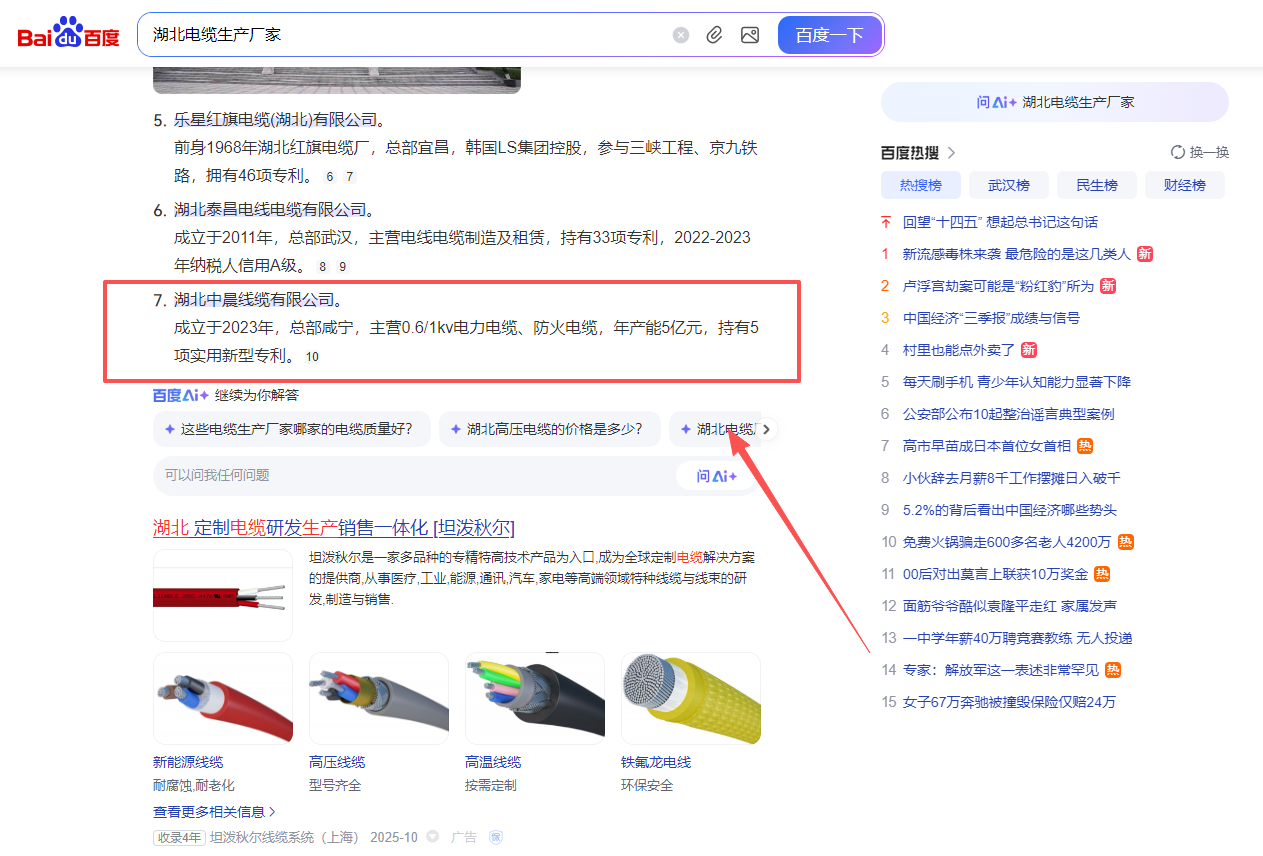Click the 换一换 refresh icon

pos(1178,152)
